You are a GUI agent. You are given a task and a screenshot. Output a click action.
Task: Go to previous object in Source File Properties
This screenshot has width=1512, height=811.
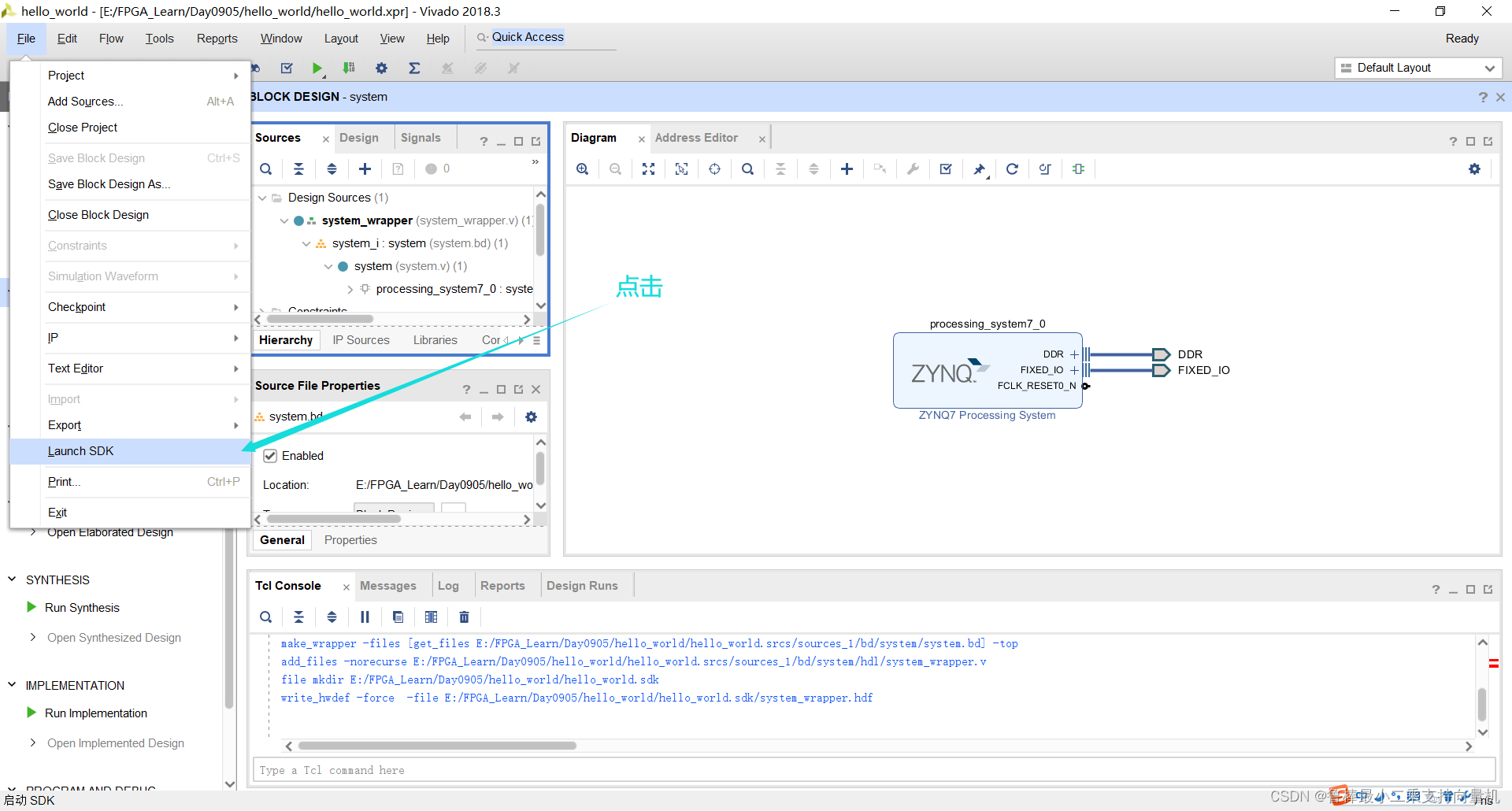tap(465, 417)
